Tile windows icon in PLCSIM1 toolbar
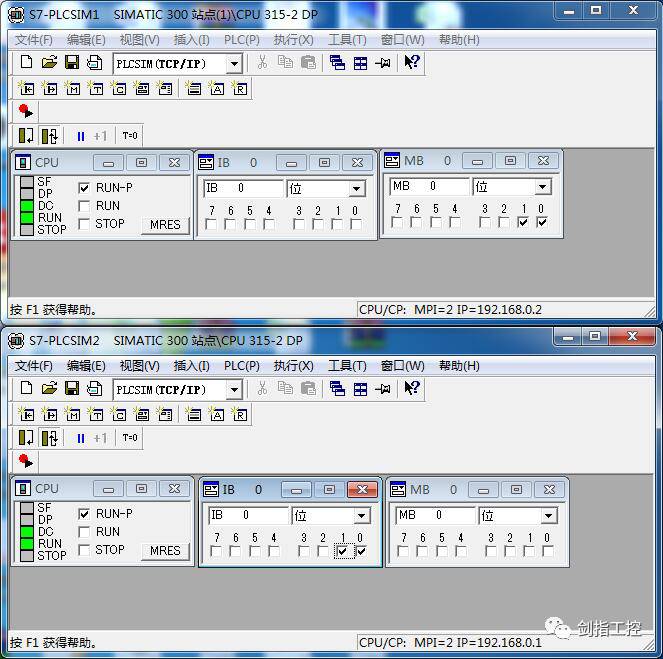 point(360,63)
